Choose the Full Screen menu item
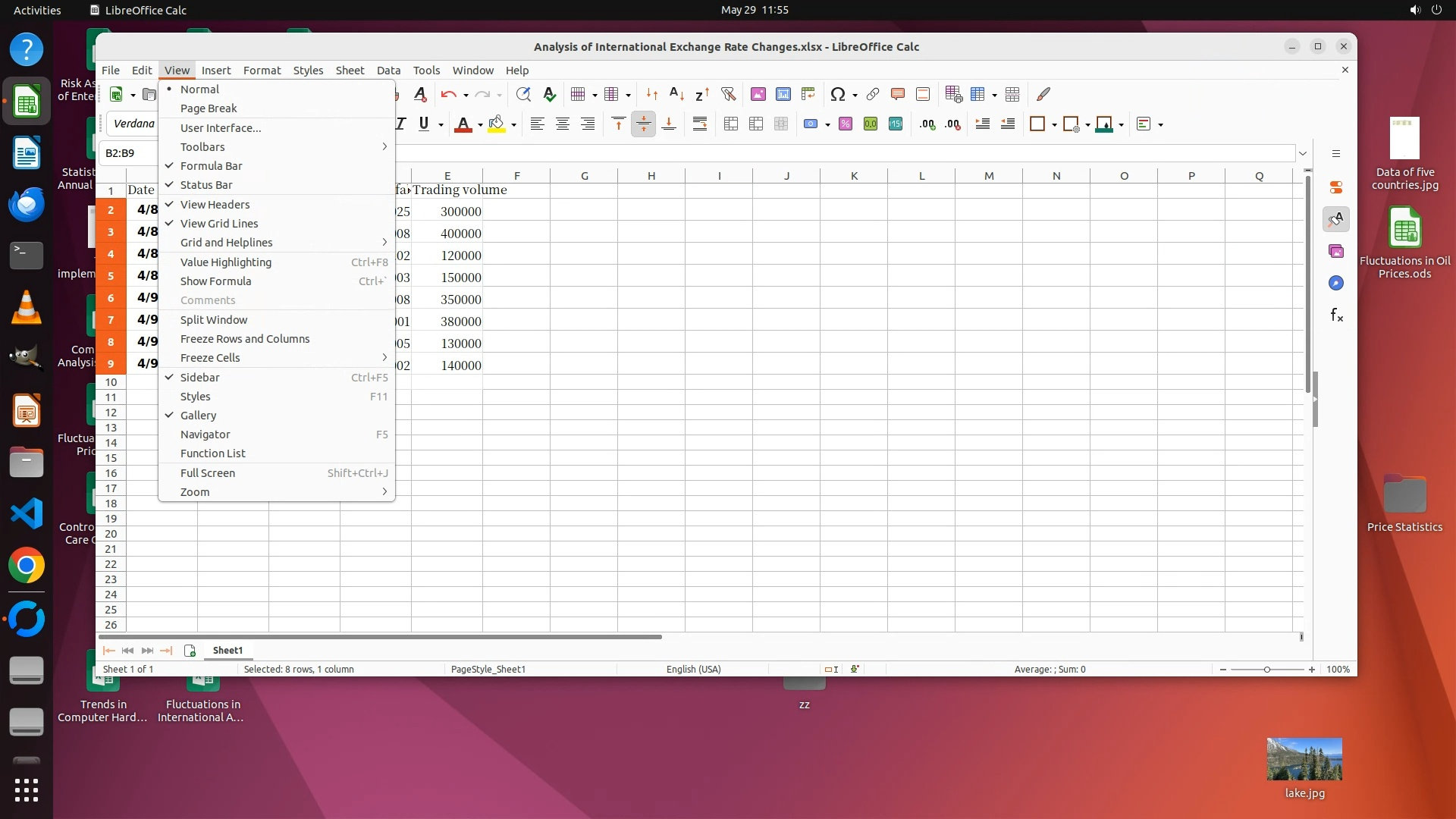This screenshot has width=1456, height=819. tap(207, 472)
